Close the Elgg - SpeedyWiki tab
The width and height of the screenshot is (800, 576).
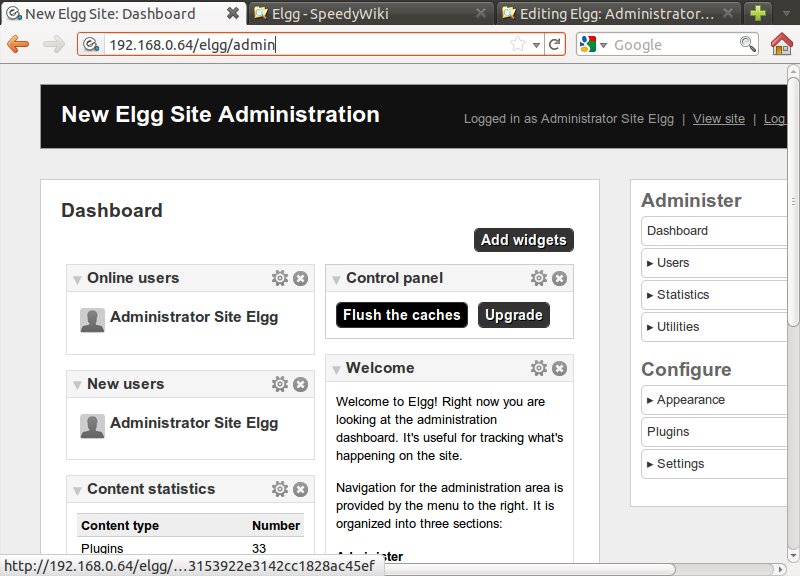481,13
